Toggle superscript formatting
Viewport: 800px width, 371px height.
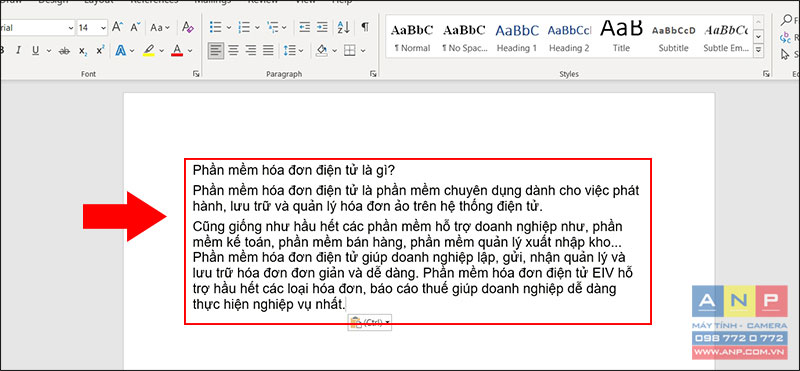[101, 51]
